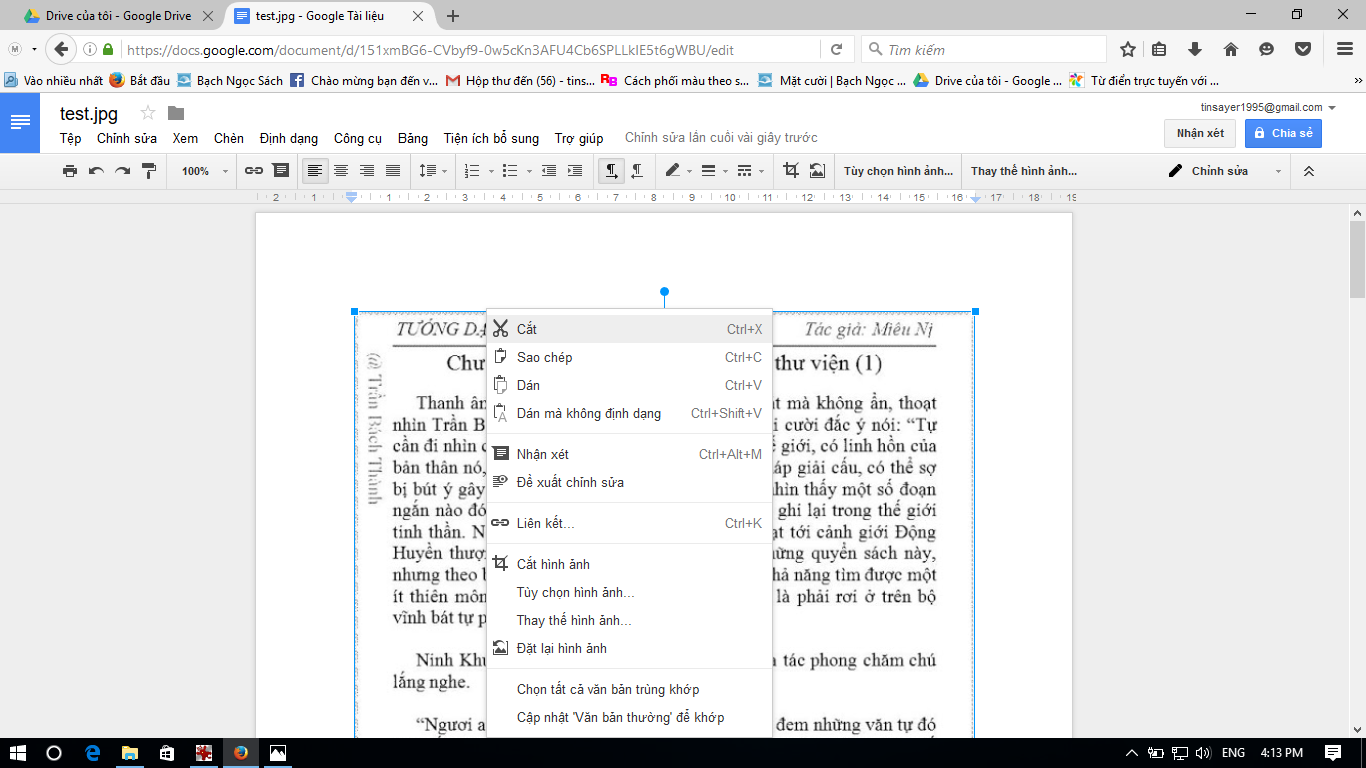The image size is (1366, 768).
Task: Click the reset image toolbar icon
Action: point(817,171)
